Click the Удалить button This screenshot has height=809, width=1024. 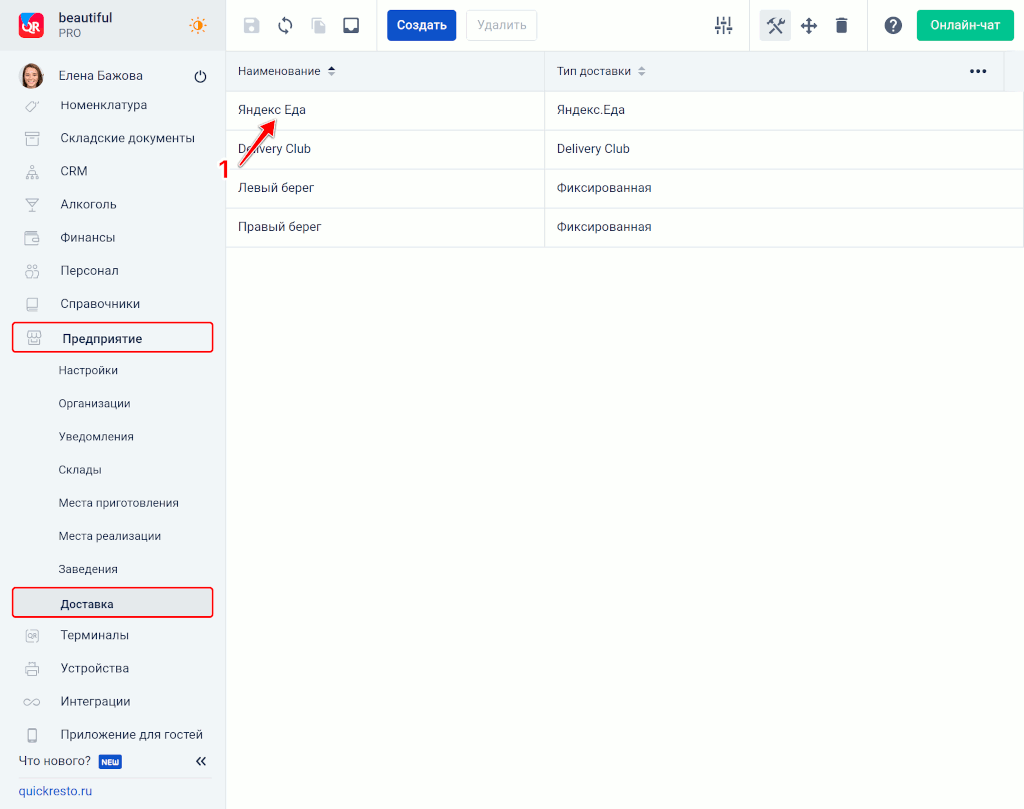point(502,25)
